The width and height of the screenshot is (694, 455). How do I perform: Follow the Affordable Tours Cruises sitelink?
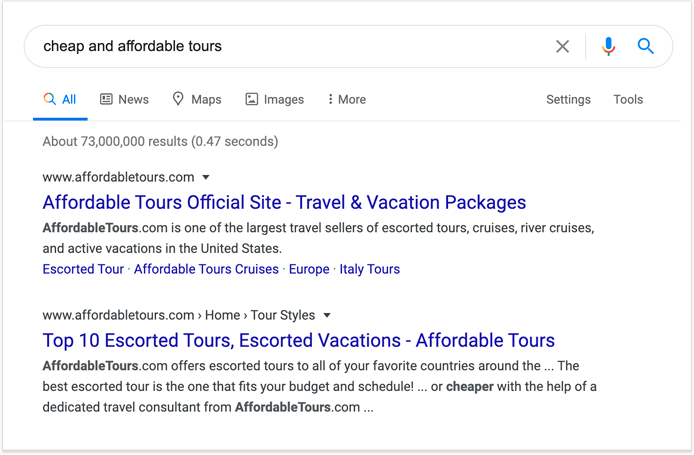tap(206, 269)
